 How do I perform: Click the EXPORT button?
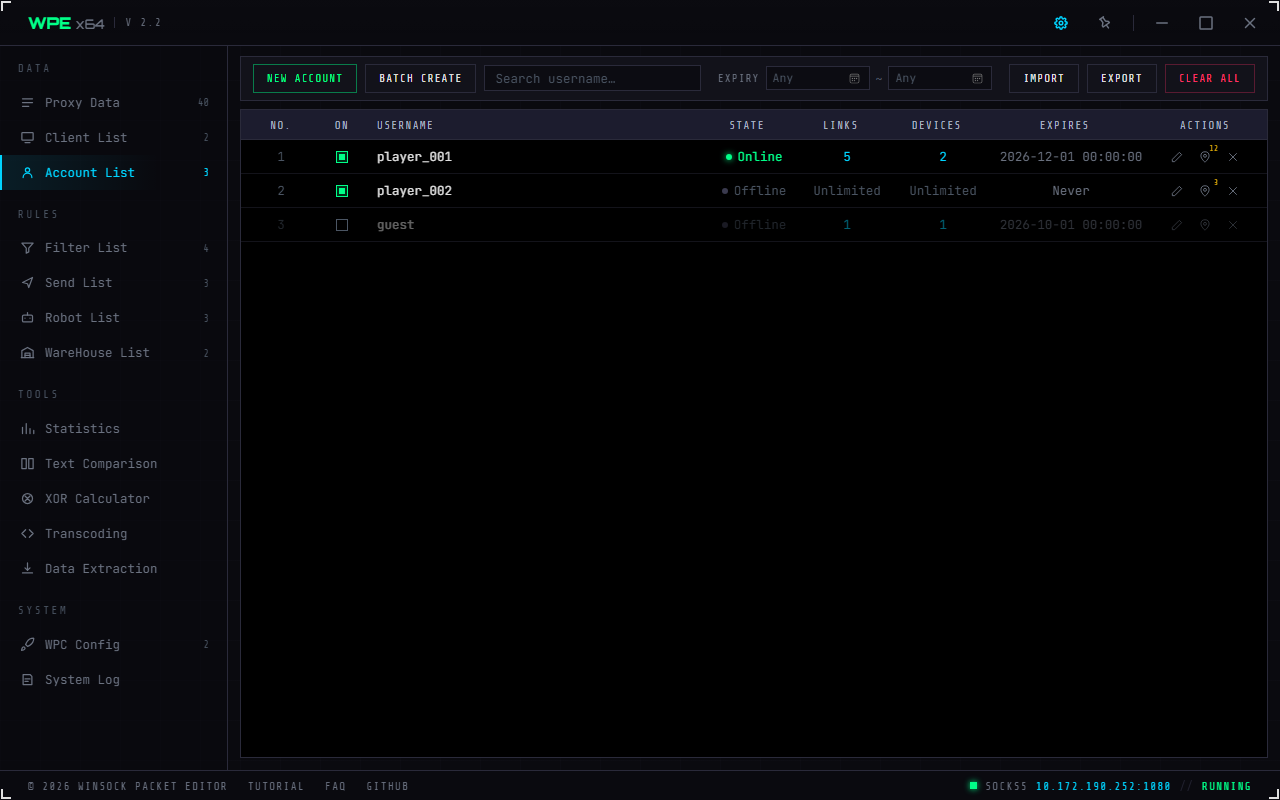[x=1122, y=78]
